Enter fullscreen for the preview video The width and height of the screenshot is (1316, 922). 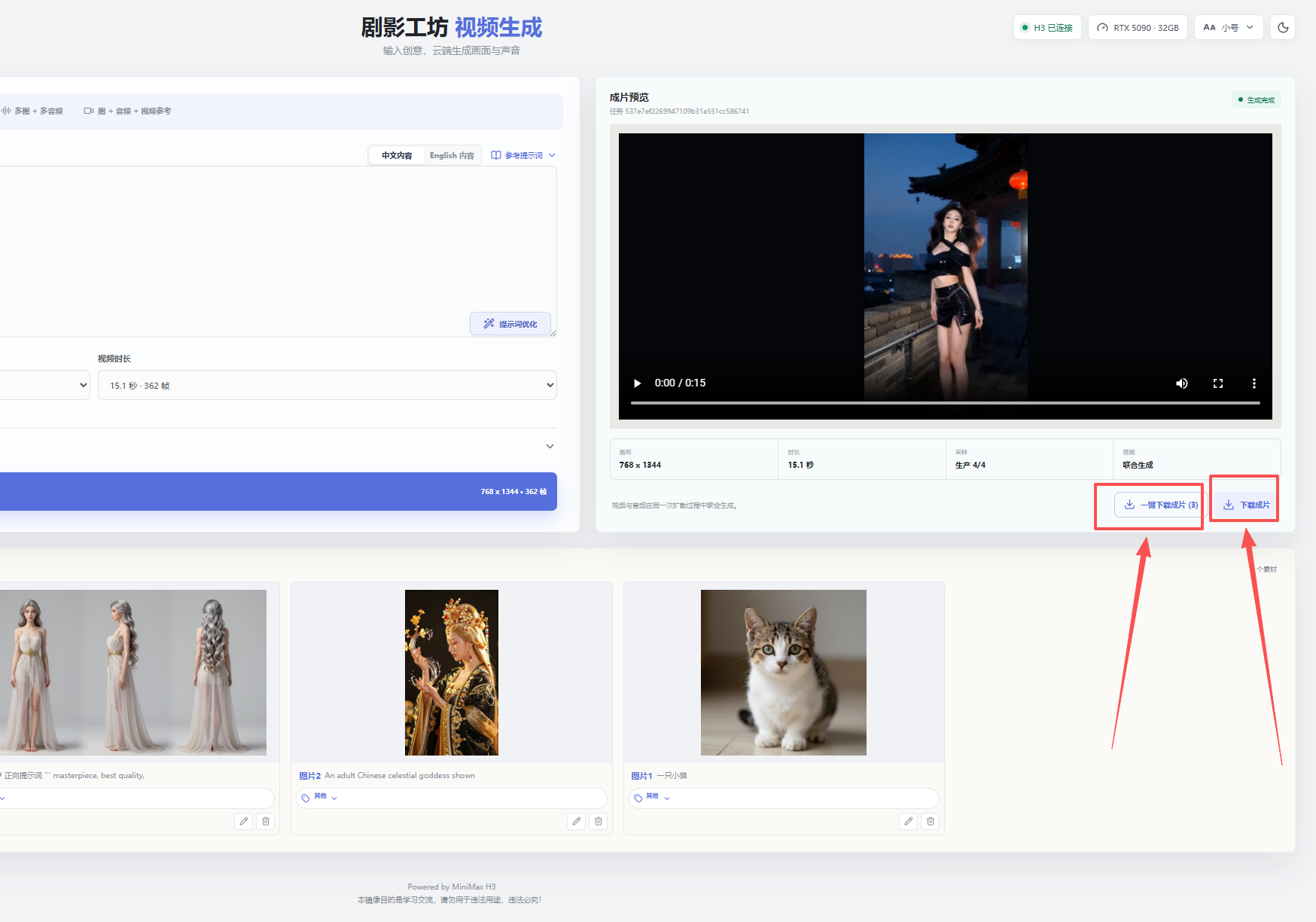click(1218, 383)
